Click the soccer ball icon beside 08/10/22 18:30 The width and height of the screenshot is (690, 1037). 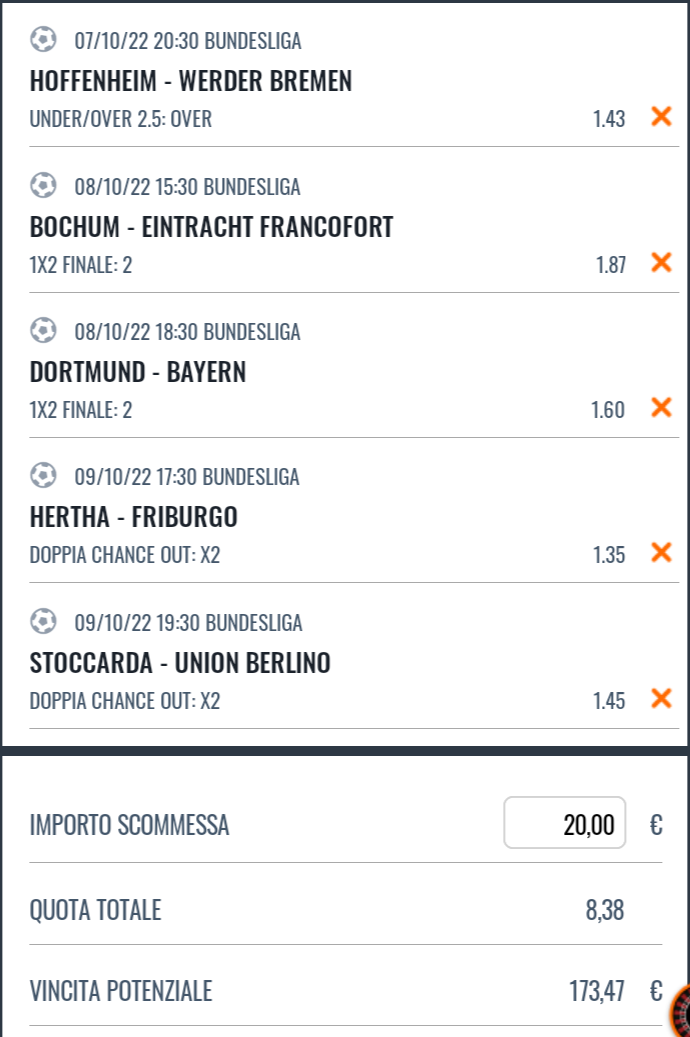click(44, 330)
